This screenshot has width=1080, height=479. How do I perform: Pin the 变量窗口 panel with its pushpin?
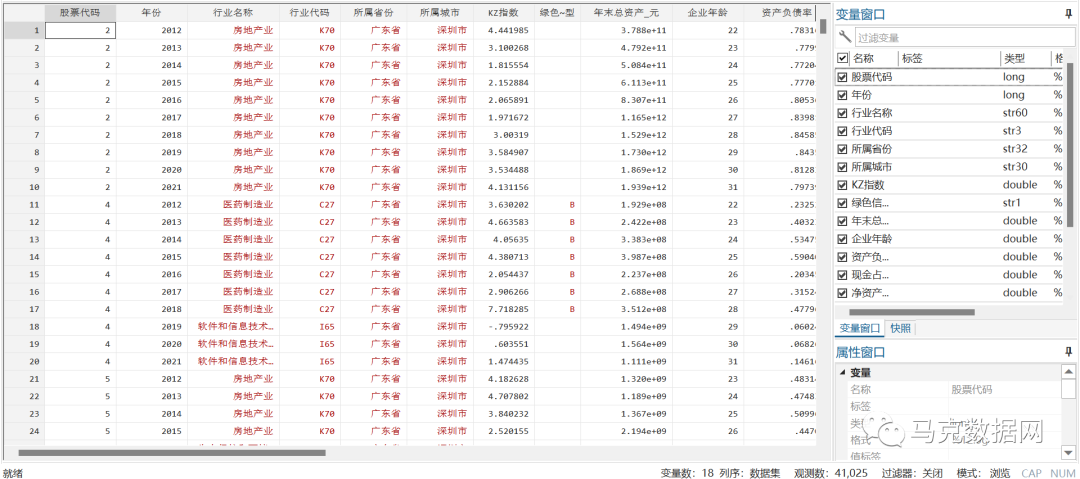[1068, 14]
